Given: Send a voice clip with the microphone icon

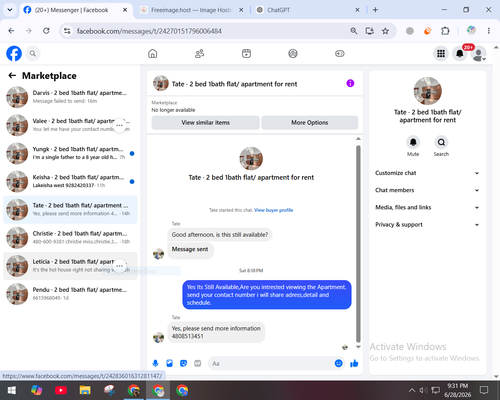Looking at the screenshot, I should pos(155,363).
